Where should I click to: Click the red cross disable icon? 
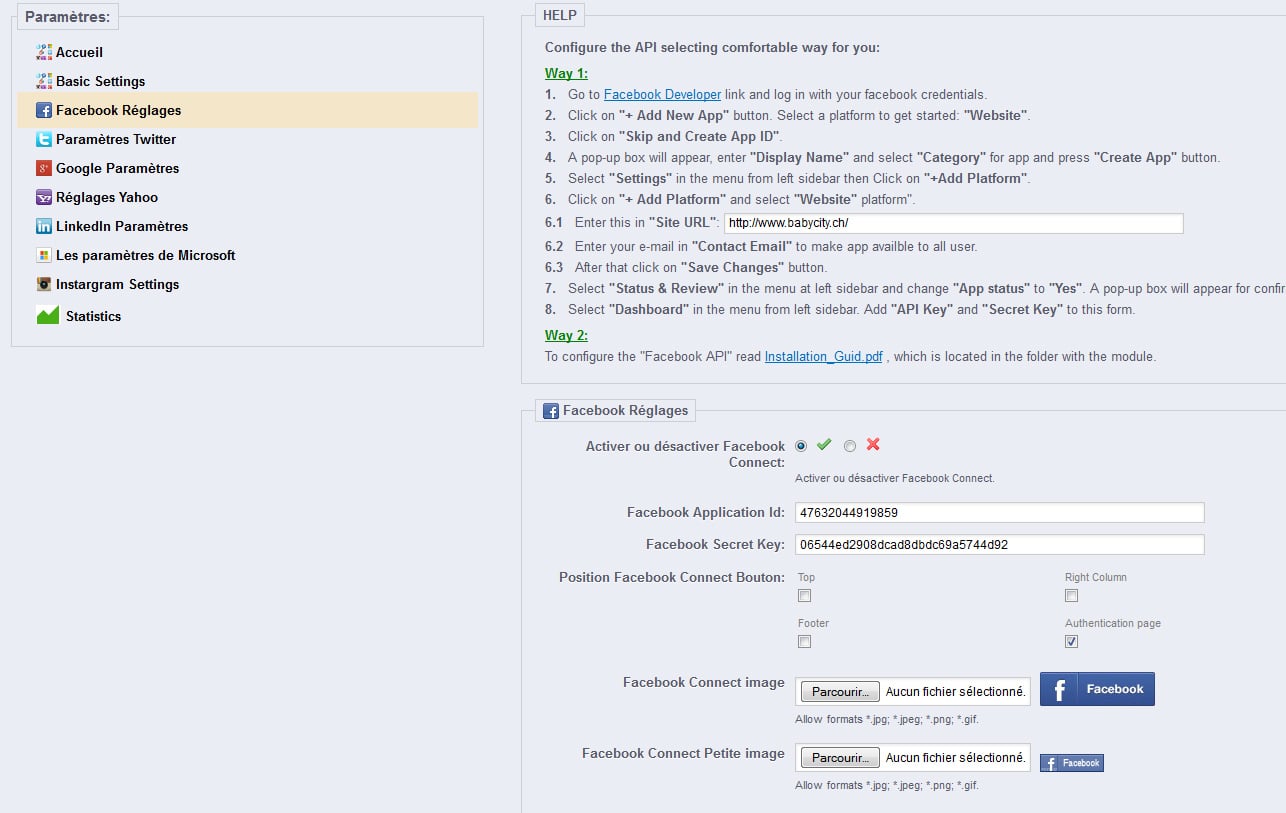[873, 445]
